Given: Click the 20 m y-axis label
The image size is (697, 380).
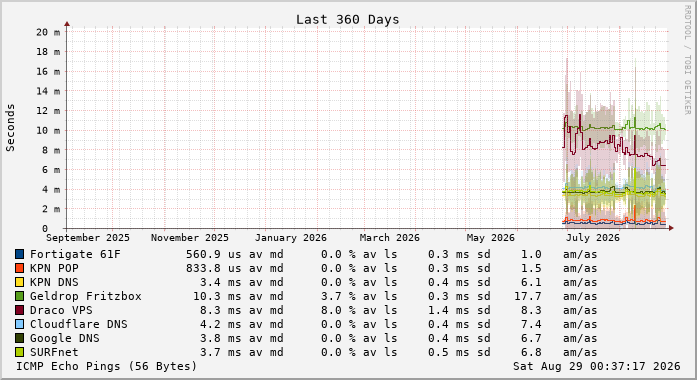Looking at the screenshot, I should coord(48,32).
